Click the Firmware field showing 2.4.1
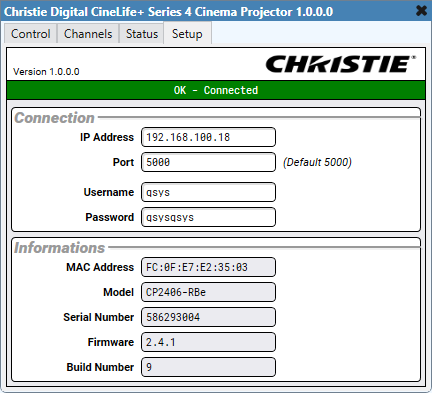Image resolution: width=432 pixels, height=393 pixels. 208,342
